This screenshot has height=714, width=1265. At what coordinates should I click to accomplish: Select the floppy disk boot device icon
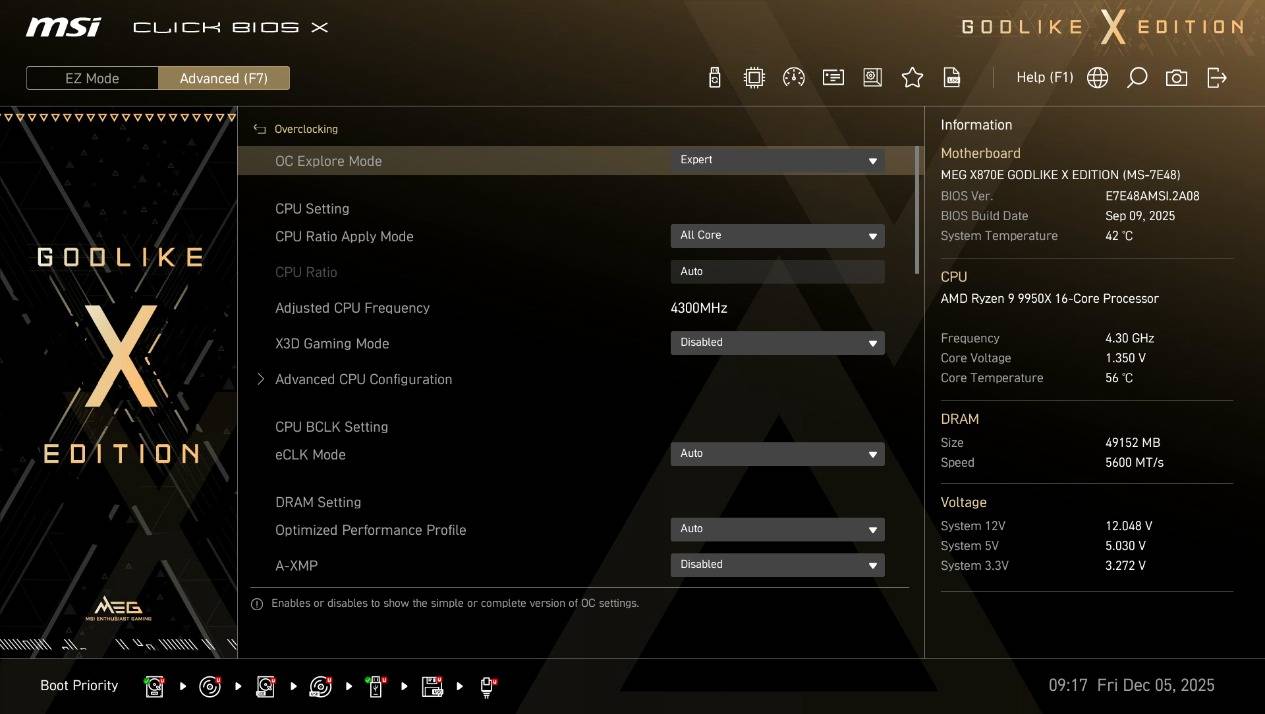pyautogui.click(x=432, y=686)
